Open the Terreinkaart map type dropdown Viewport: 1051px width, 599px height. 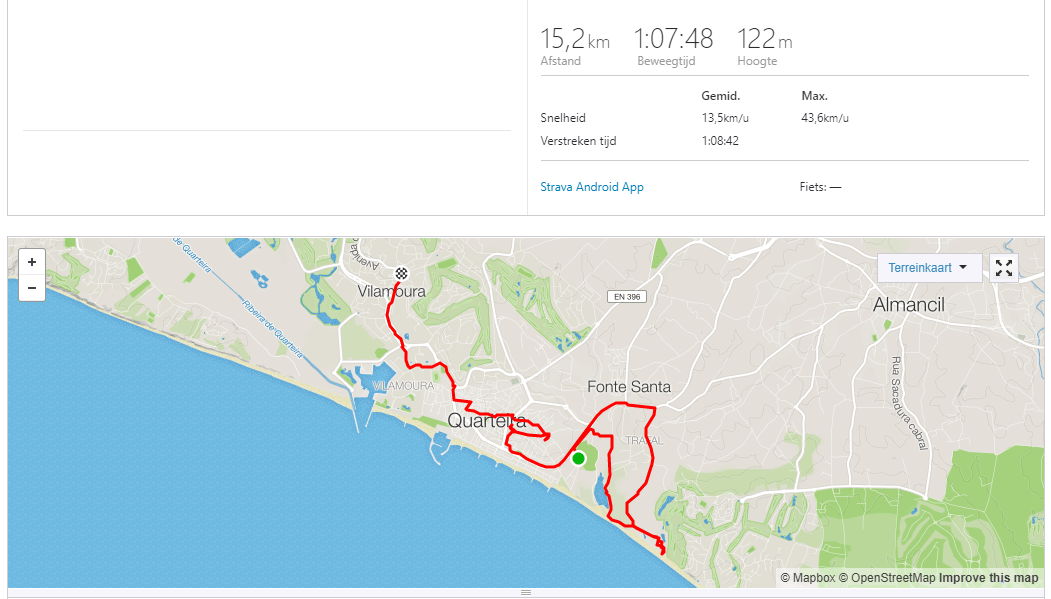coord(929,268)
